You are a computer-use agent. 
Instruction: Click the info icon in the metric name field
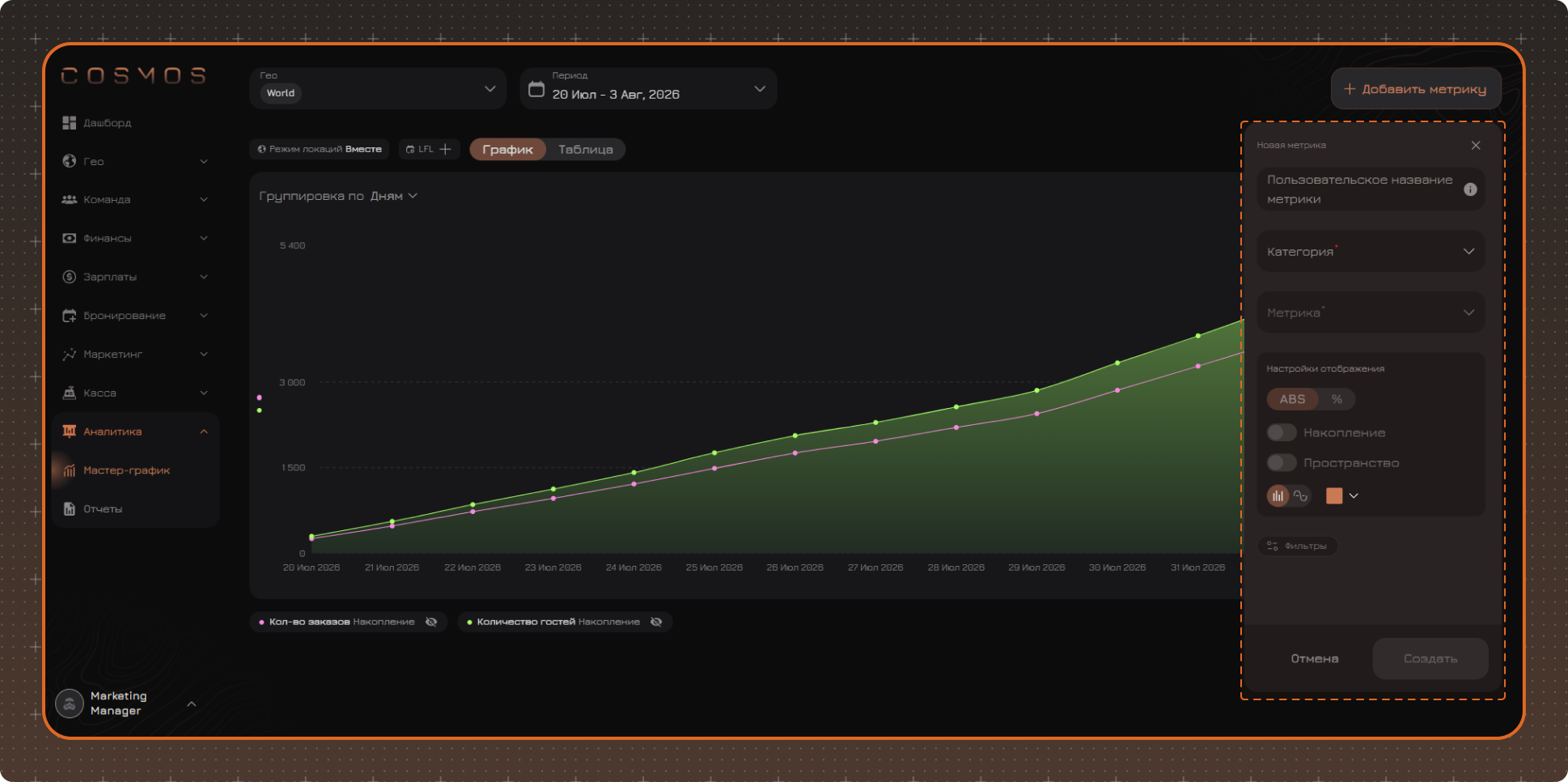pyautogui.click(x=1470, y=189)
